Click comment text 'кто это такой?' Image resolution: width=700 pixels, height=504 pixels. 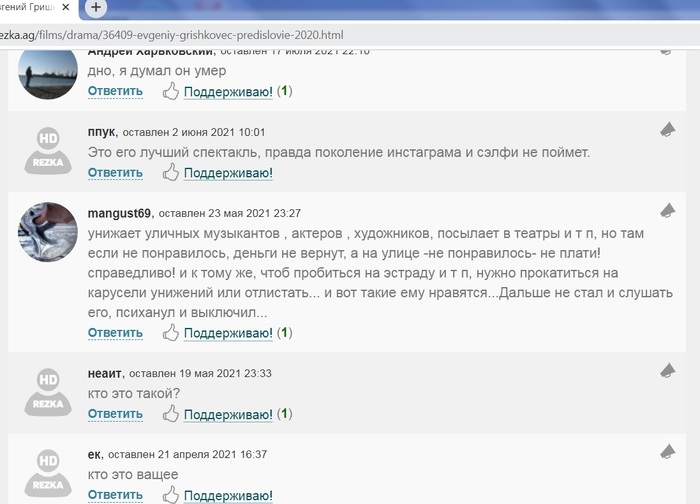pyautogui.click(x=133, y=394)
